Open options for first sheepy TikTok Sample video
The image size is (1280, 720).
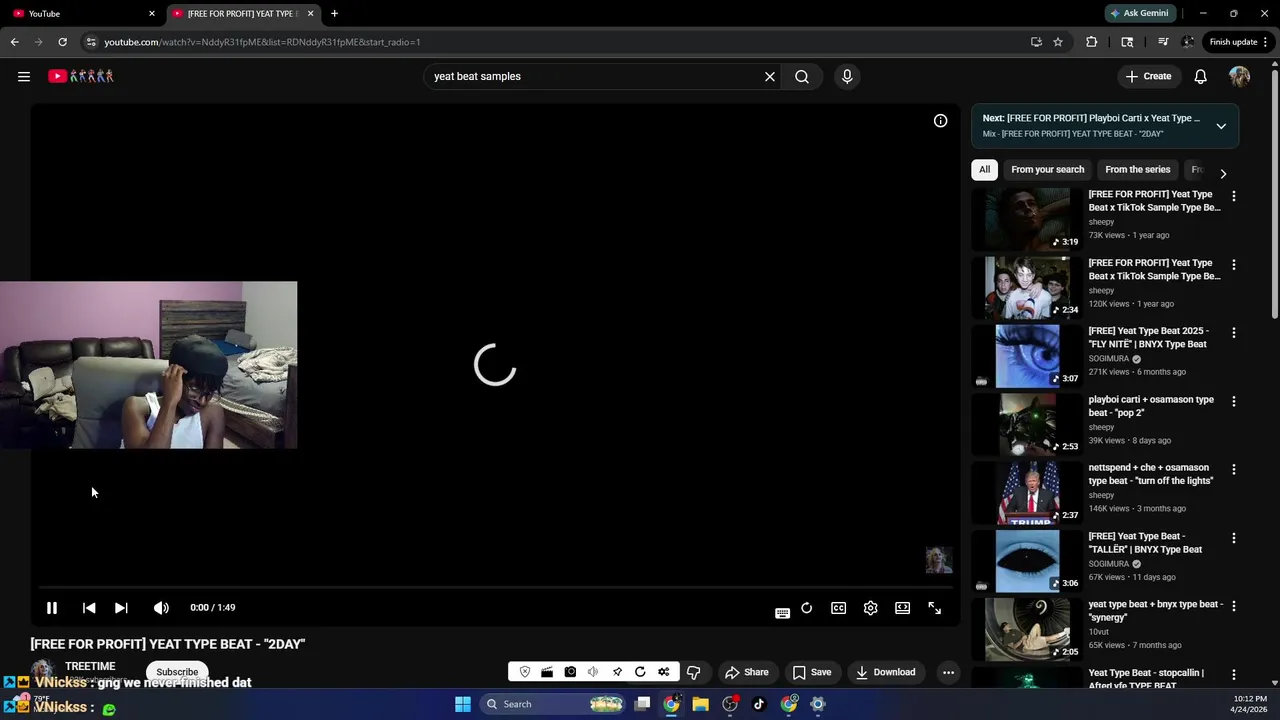pyautogui.click(x=1233, y=197)
